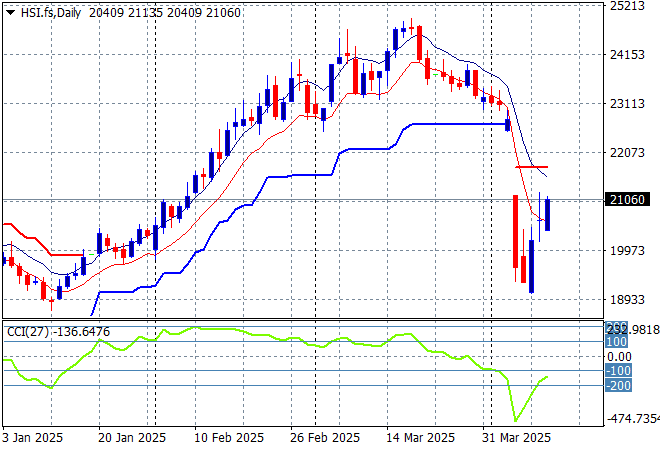Image resolution: width=660 pixels, height=450 pixels.
Task: Click the latest blue candlestick at 21060
Action: (x=548, y=215)
